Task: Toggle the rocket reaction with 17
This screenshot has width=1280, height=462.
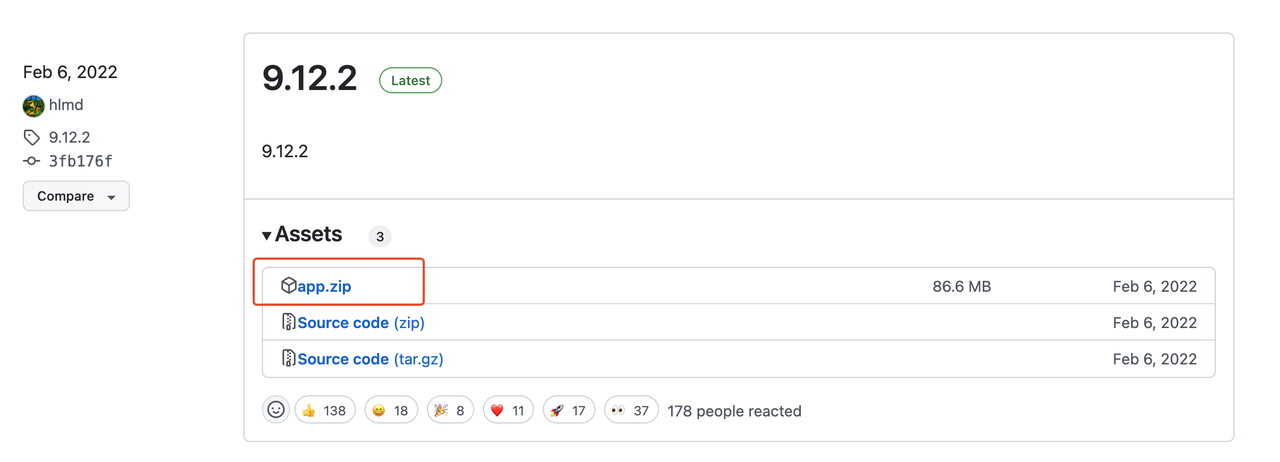Action: click(569, 410)
